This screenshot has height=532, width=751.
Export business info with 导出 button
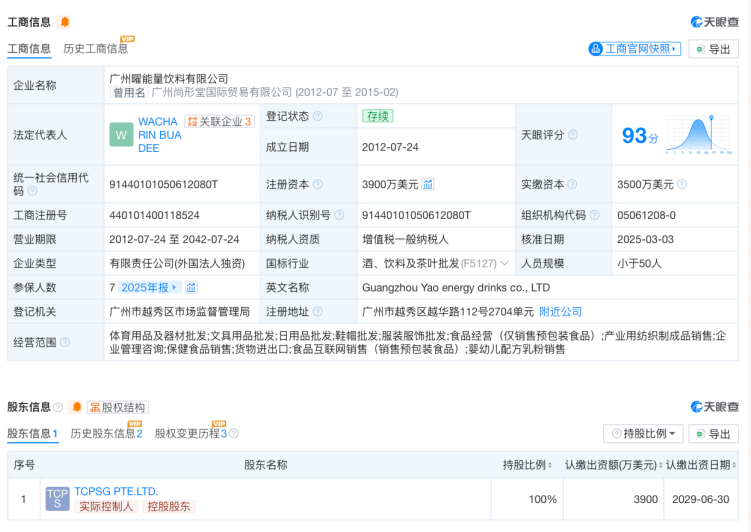(714, 49)
